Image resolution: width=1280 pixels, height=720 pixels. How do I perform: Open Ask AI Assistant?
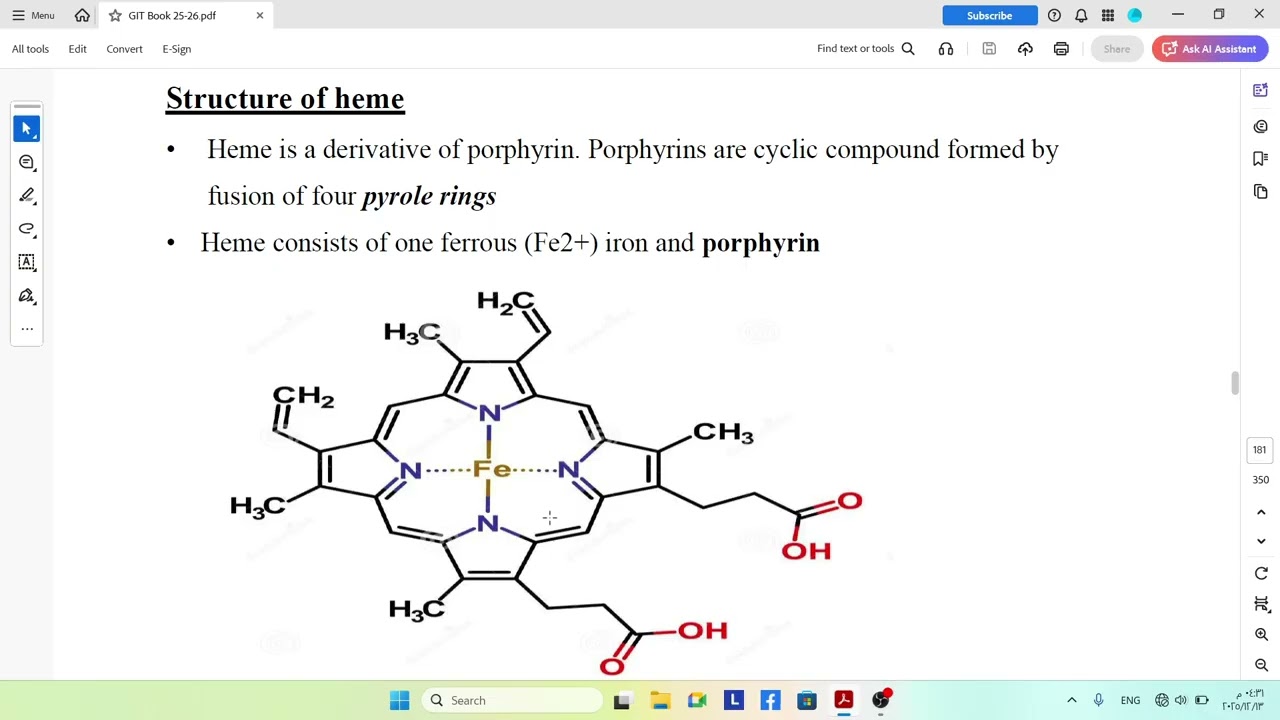pyautogui.click(x=1210, y=48)
